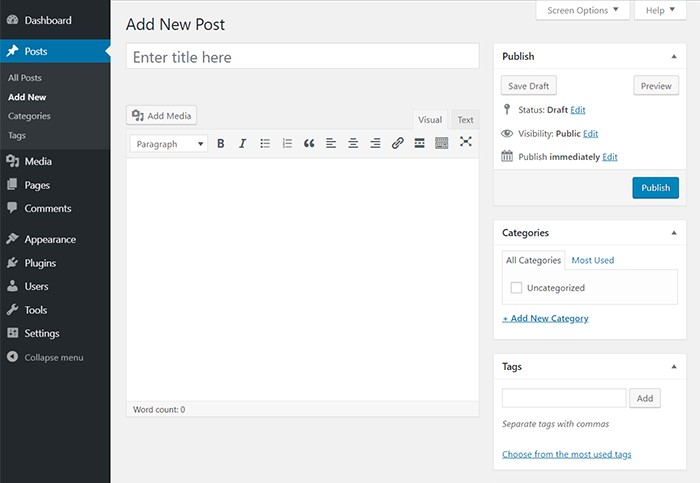The image size is (700, 483).
Task: Insert a bulleted list
Action: (x=265, y=144)
